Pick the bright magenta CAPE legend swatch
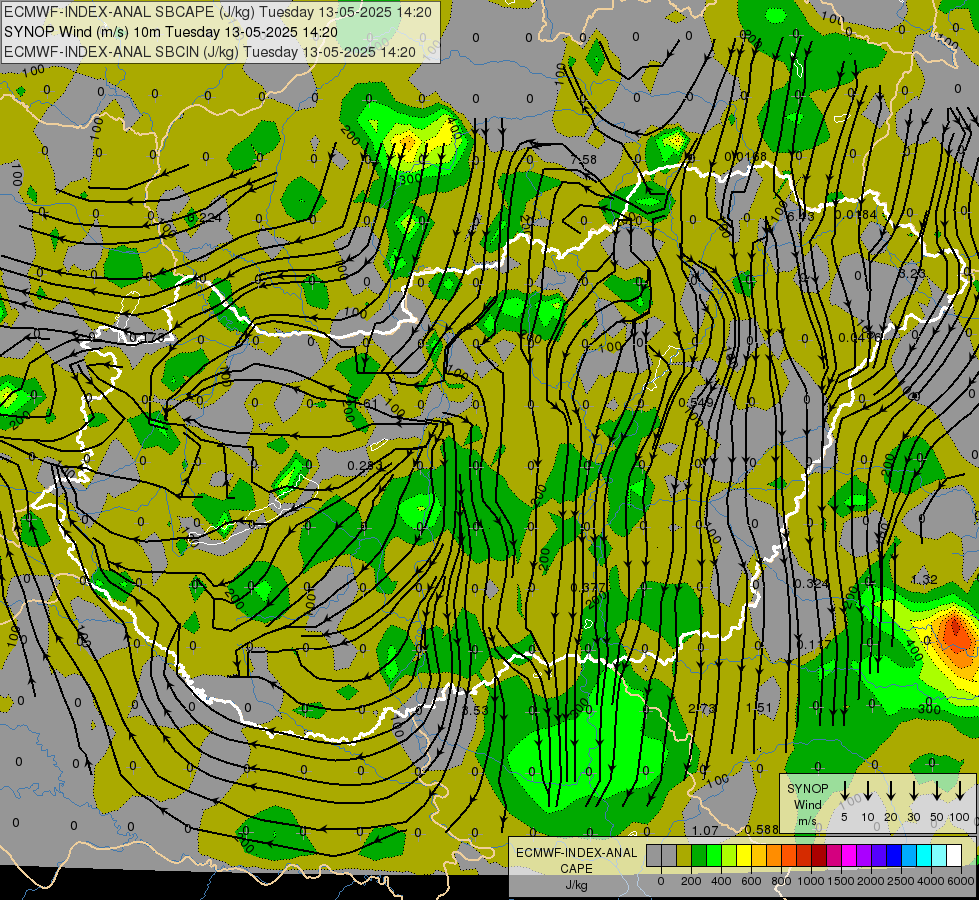This screenshot has width=979, height=900. 849,855
